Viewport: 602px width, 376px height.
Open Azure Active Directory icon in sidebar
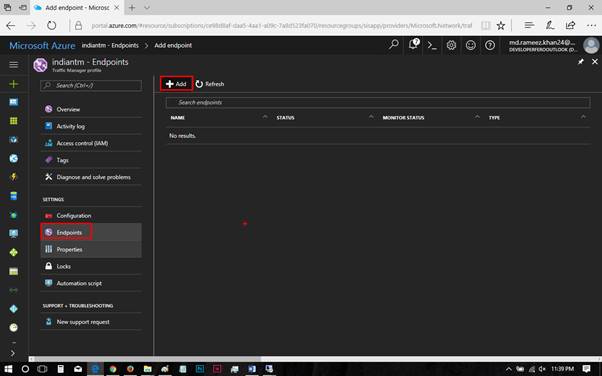13,309
